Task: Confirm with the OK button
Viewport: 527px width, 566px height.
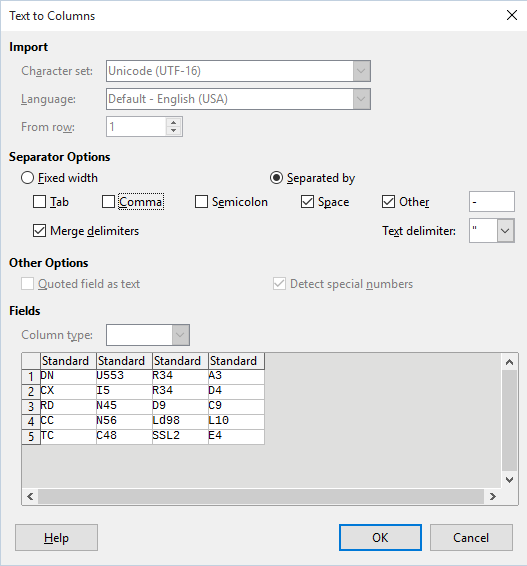Action: pos(380,537)
